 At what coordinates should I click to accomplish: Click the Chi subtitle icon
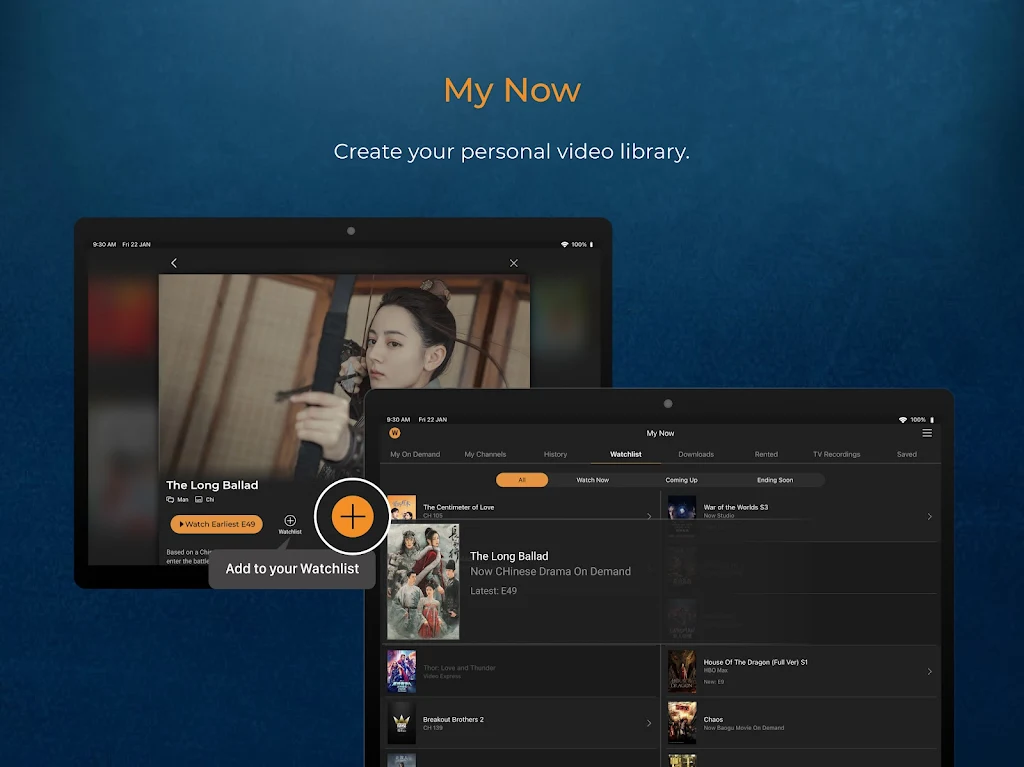pyautogui.click(x=199, y=499)
